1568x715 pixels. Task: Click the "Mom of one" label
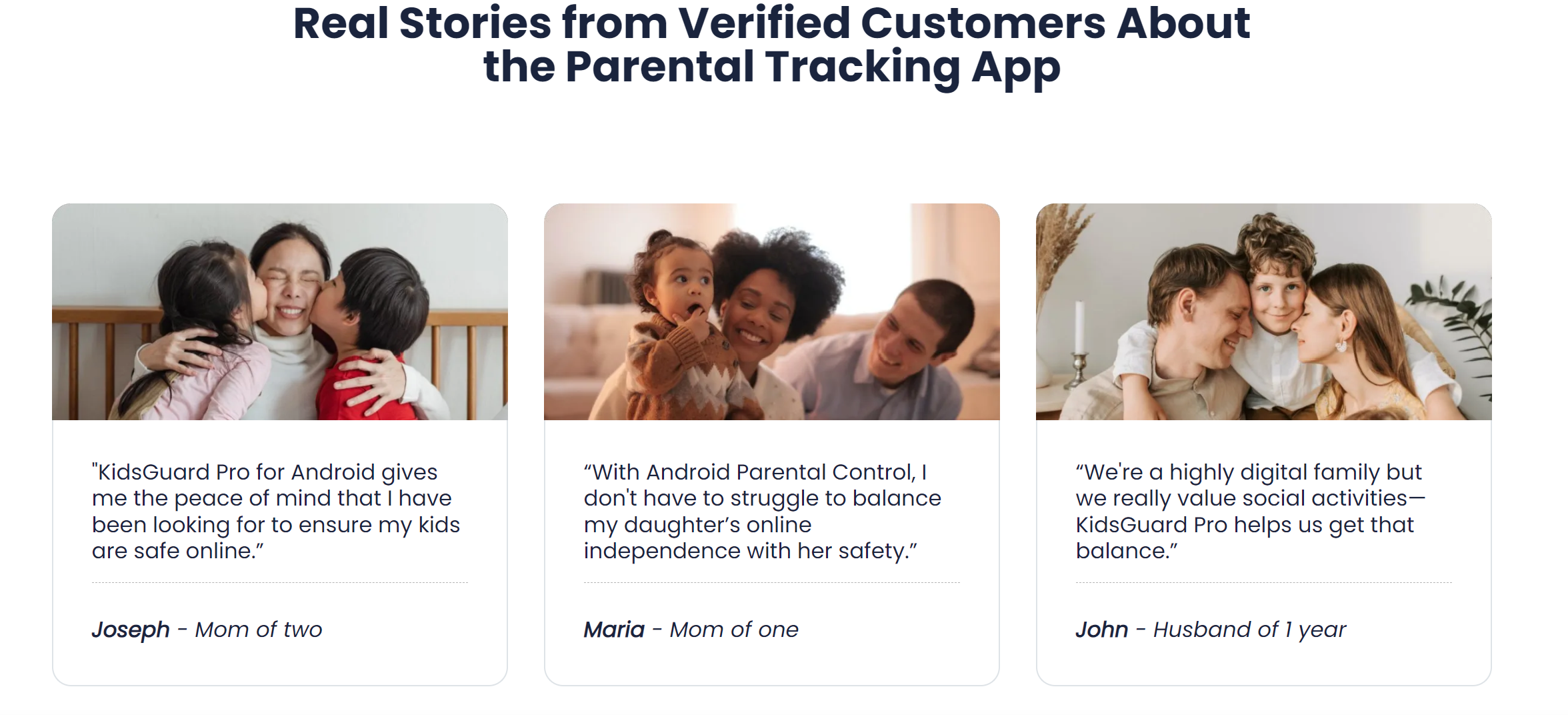734,630
